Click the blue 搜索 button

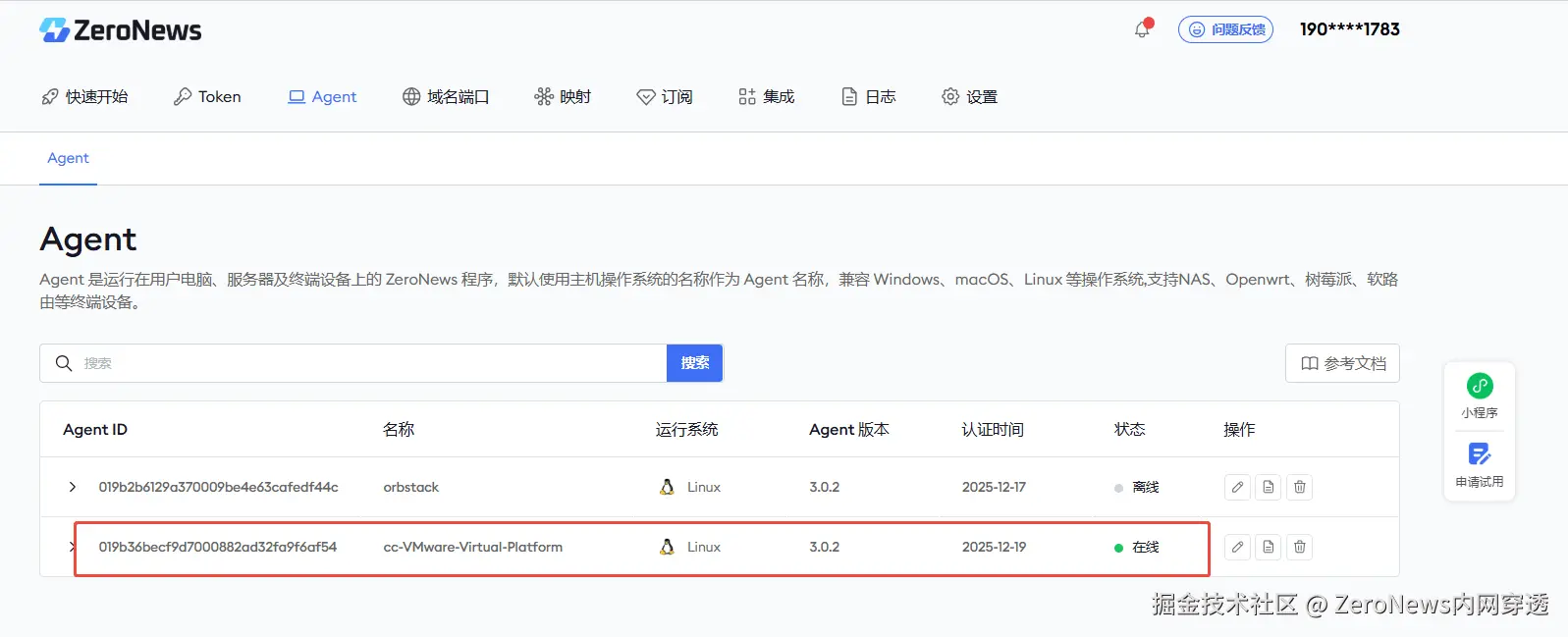pos(695,363)
